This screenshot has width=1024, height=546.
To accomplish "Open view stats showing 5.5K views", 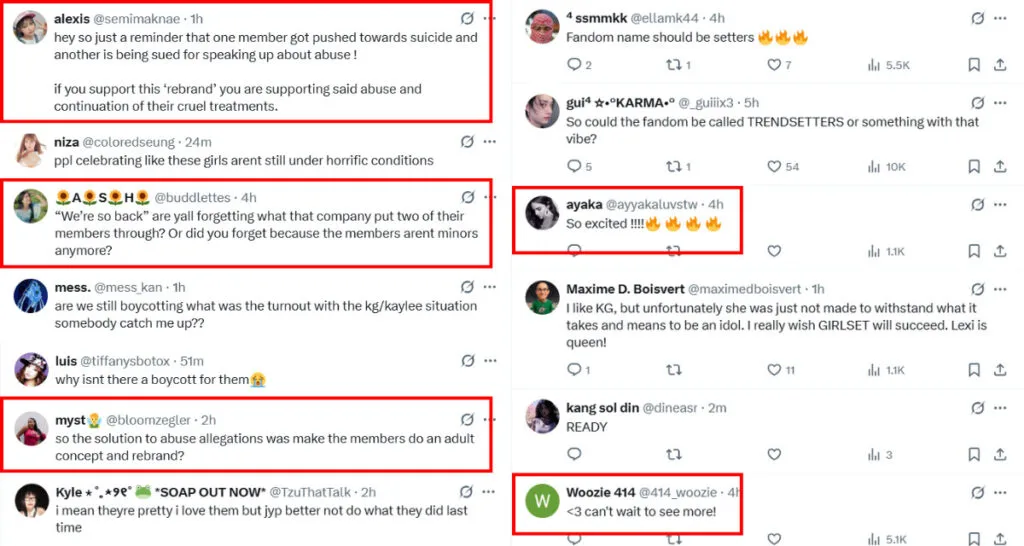I will coord(889,65).
